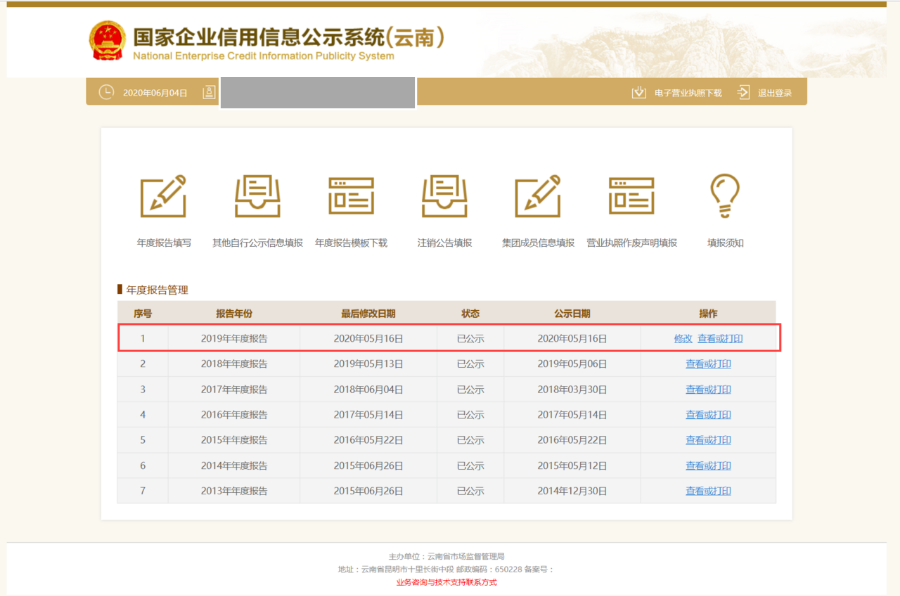The height and width of the screenshot is (596, 900).
Task: Click 查看或打印 for 2014年年度报告
Action: click(708, 466)
